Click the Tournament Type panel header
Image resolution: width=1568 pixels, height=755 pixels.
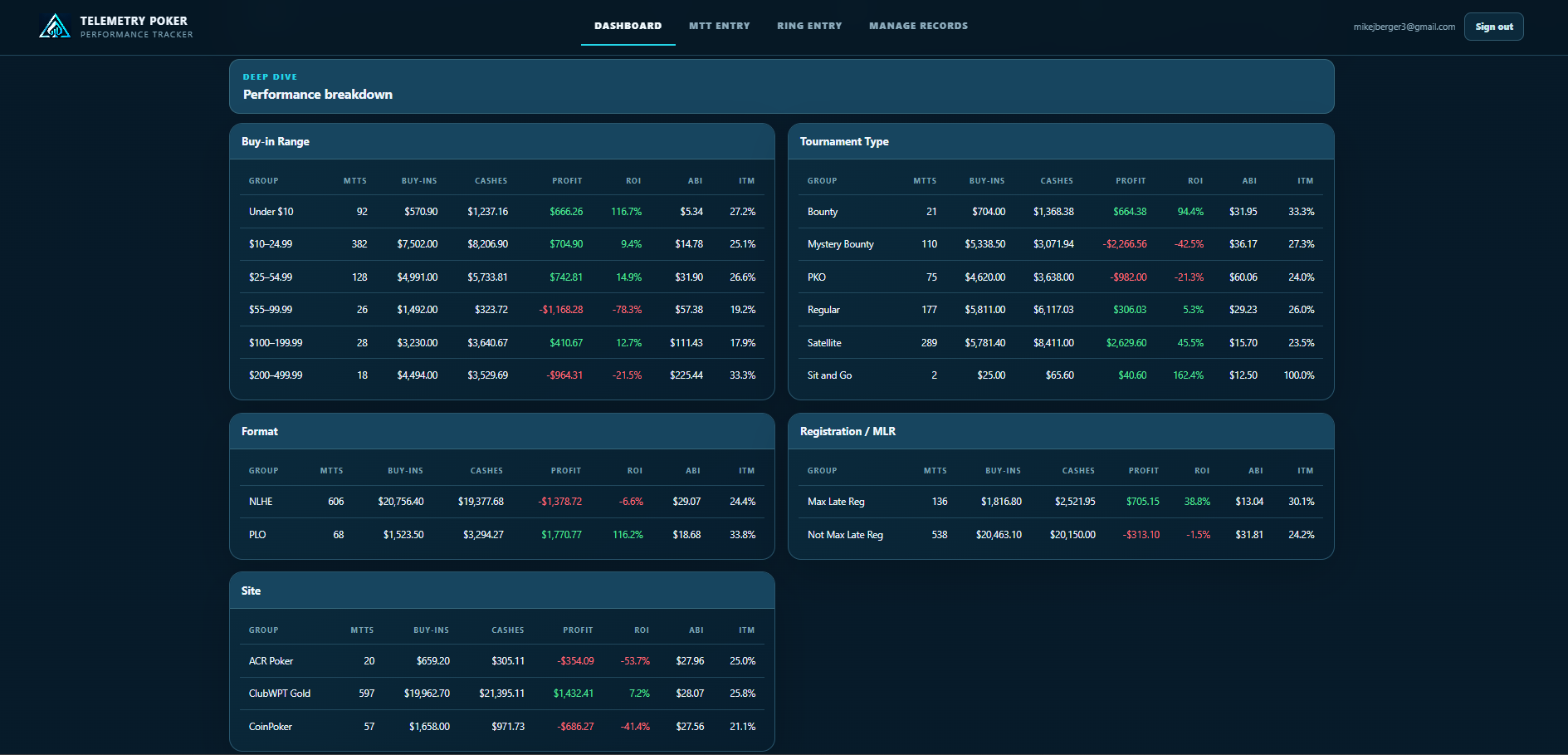click(1061, 141)
